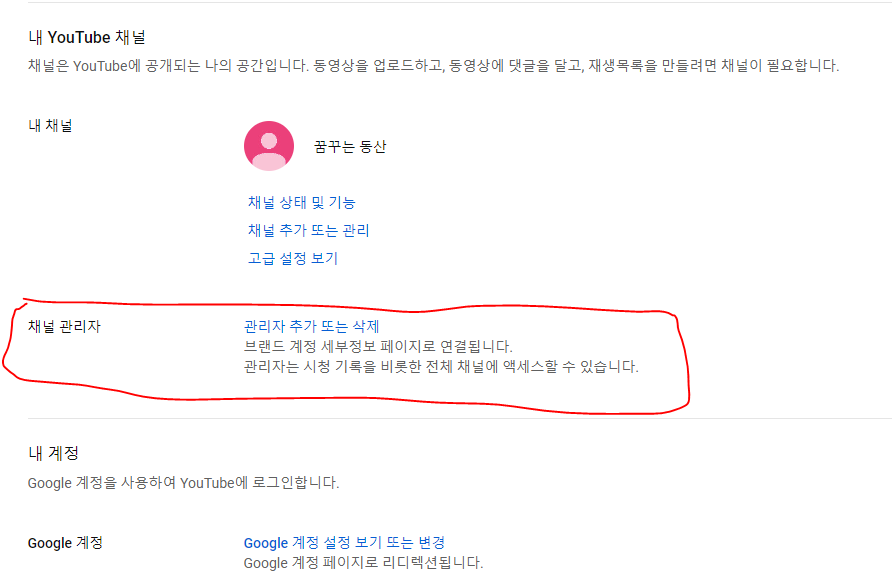Open the 채널 추가 또는 관리 link
The width and height of the screenshot is (892, 579).
coord(308,230)
